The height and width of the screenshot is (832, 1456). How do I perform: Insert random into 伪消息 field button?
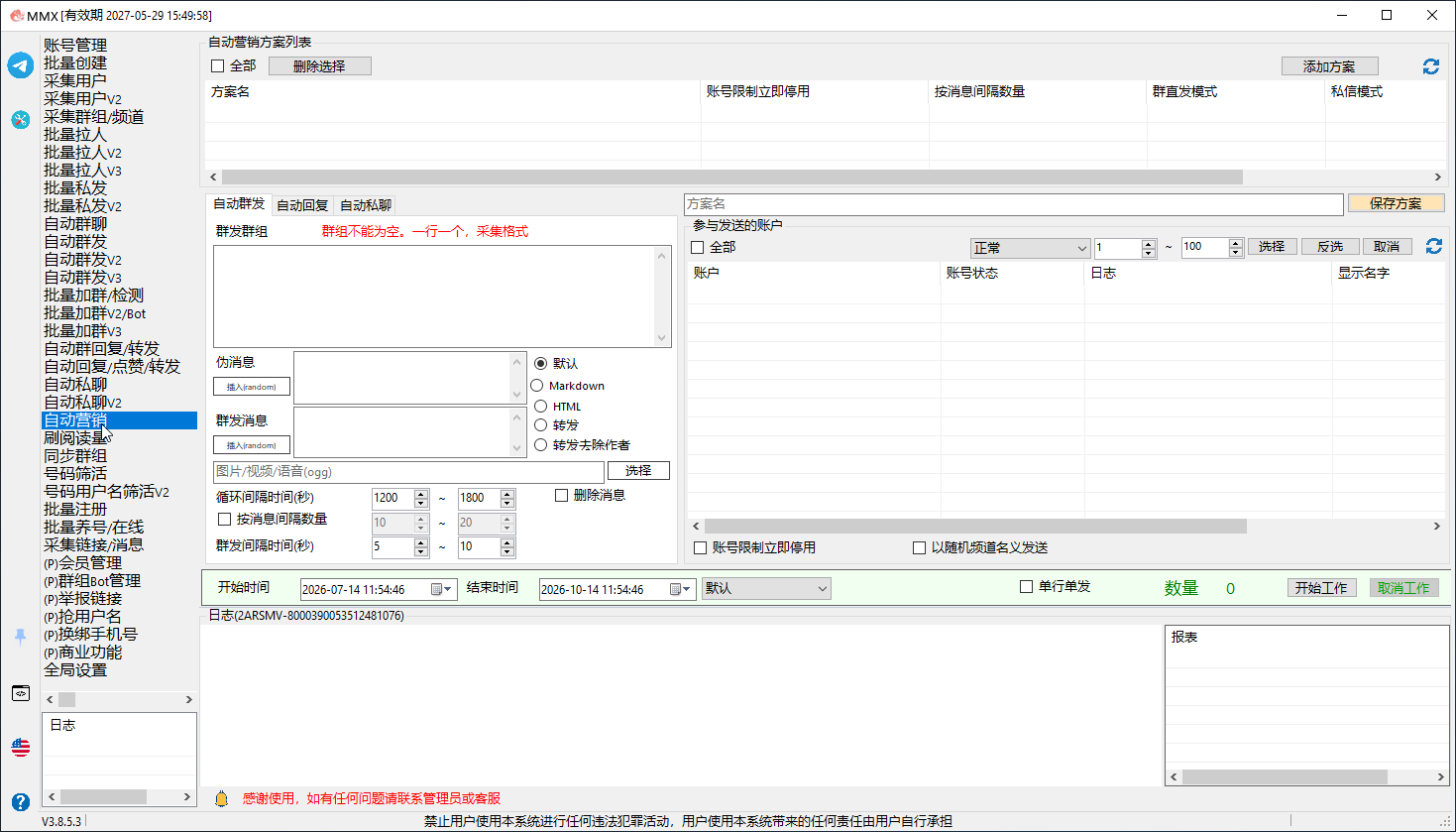pyautogui.click(x=252, y=387)
